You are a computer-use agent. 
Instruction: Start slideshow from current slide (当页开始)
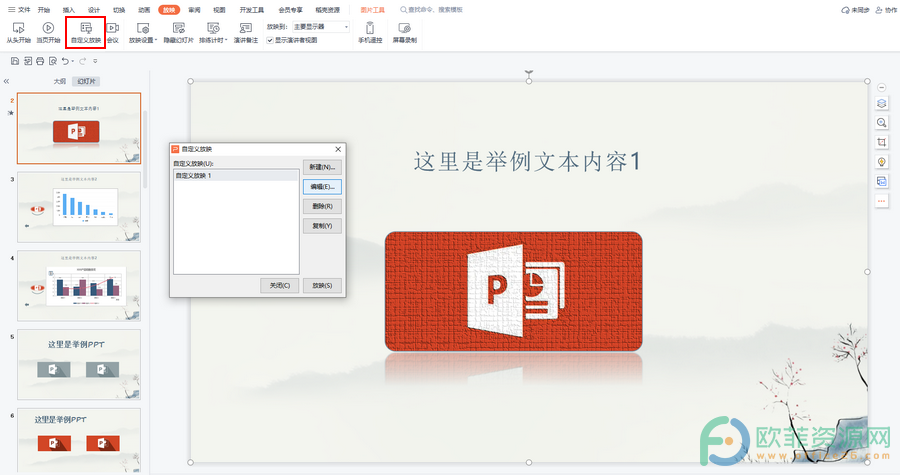(48, 33)
